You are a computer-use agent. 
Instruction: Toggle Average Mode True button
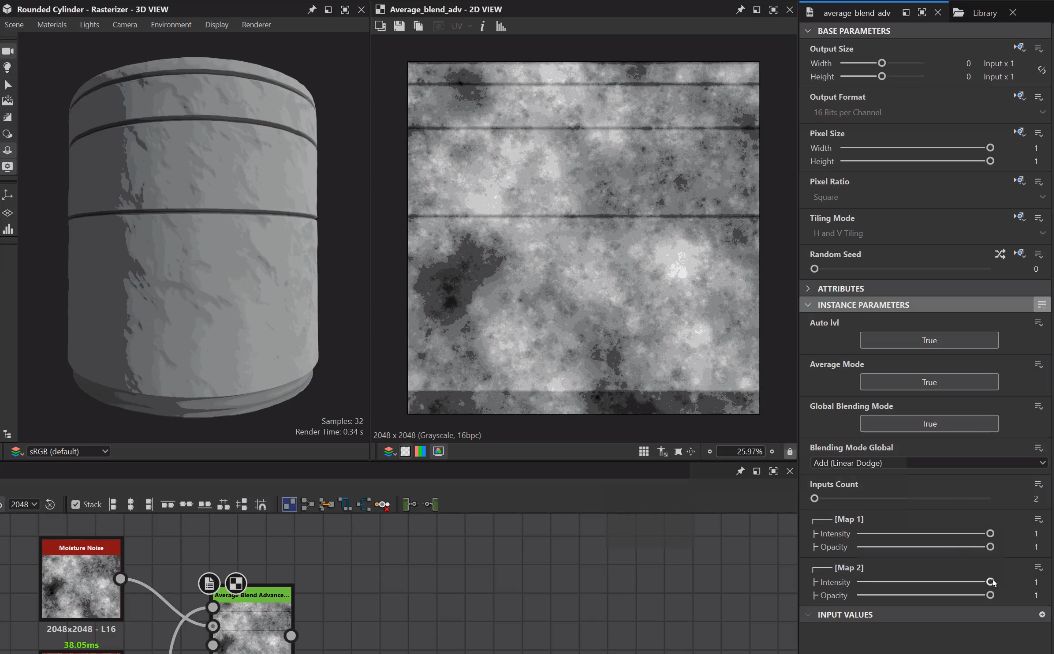[929, 382]
